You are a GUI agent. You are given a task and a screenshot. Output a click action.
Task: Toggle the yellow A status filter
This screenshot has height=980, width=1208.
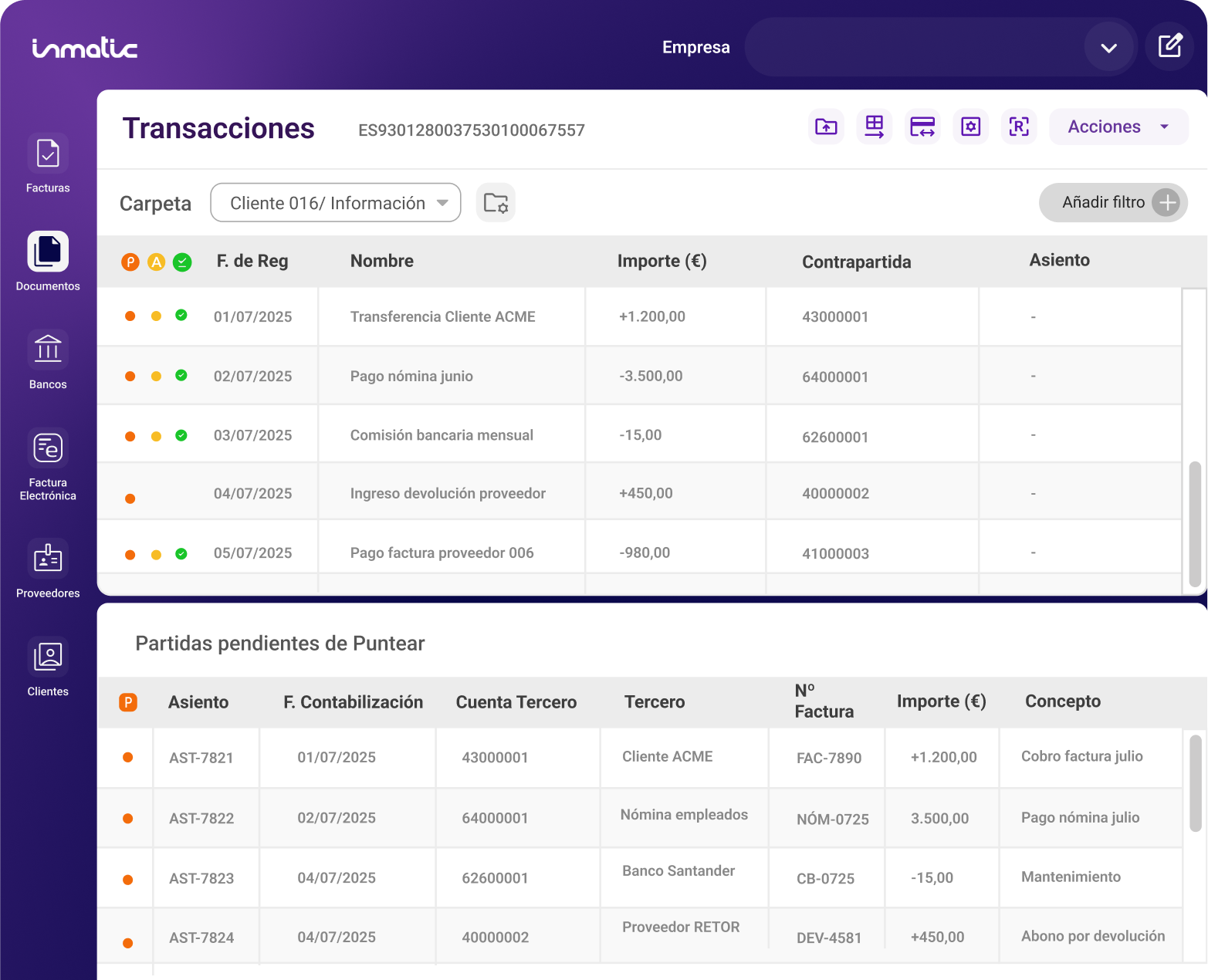coord(156,262)
